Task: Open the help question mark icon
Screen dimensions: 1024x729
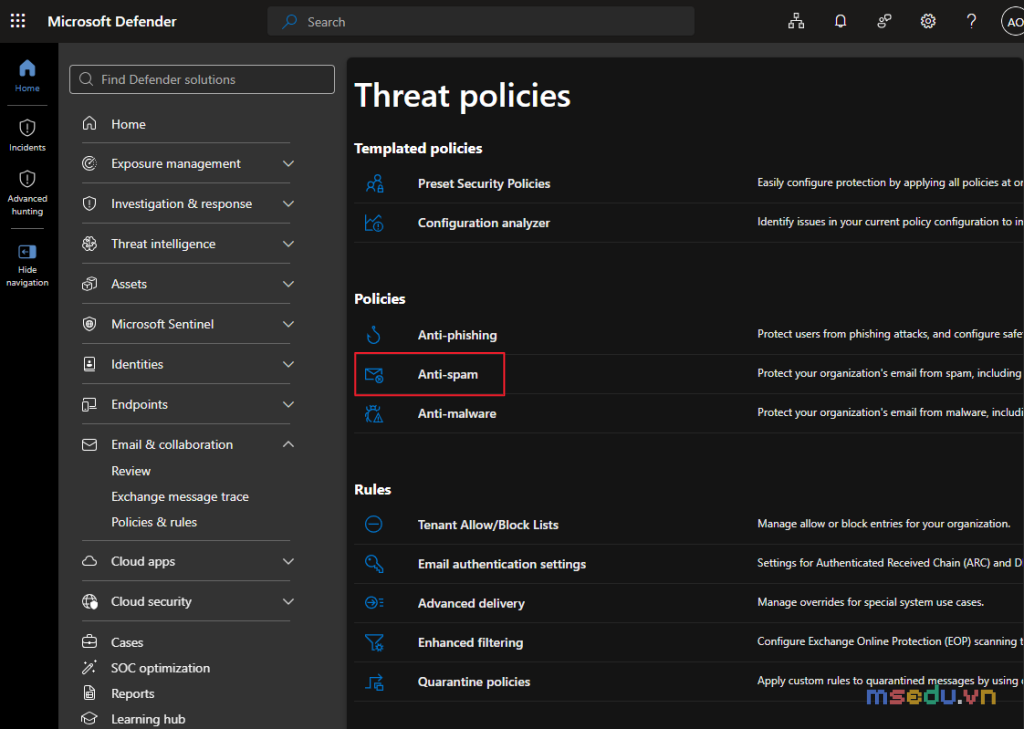Action: (972, 22)
